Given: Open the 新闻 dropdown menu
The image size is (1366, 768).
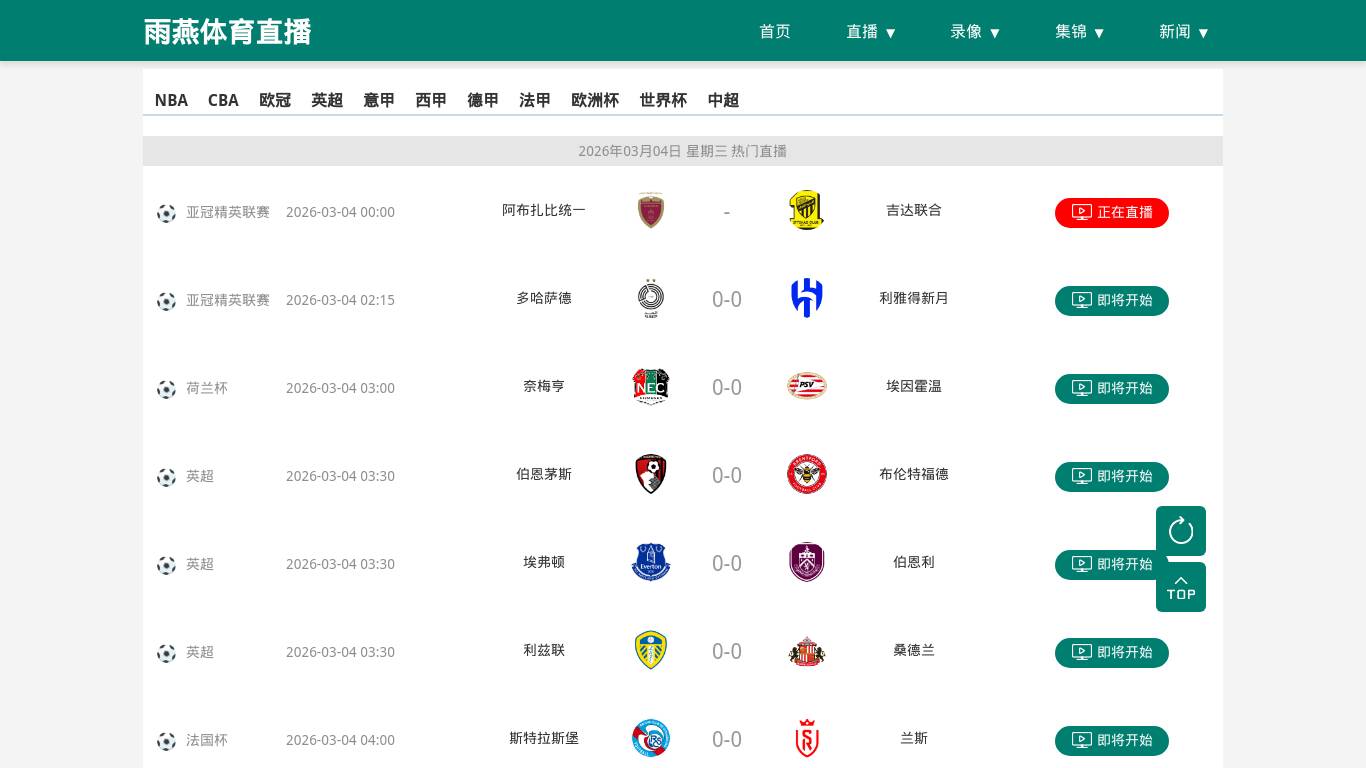Looking at the screenshot, I should pyautogui.click(x=1184, y=32).
